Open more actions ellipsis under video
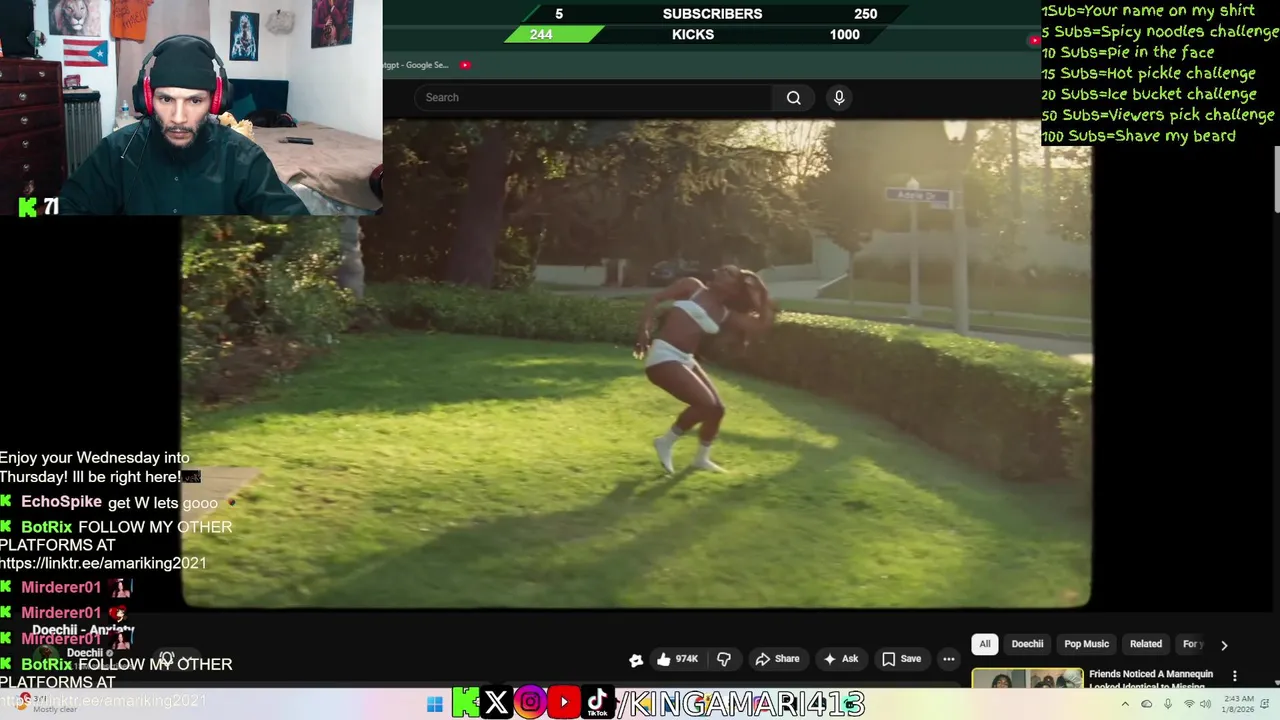Image resolution: width=1280 pixels, height=720 pixels. tap(948, 659)
